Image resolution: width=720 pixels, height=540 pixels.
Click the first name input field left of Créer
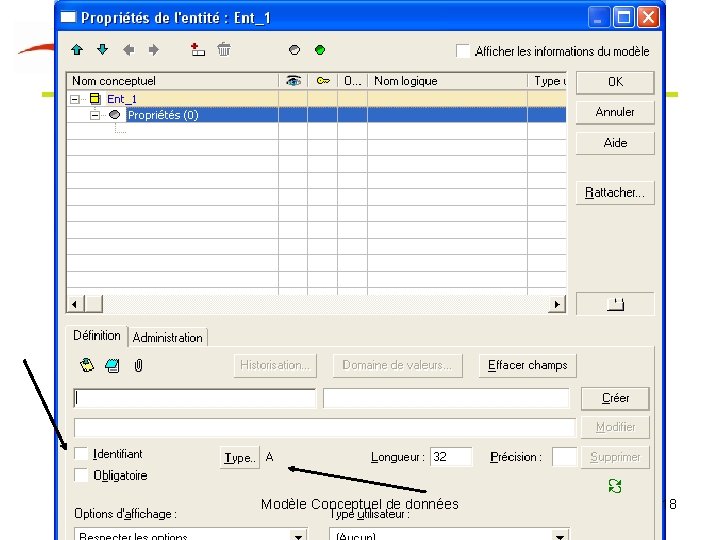pos(195,398)
